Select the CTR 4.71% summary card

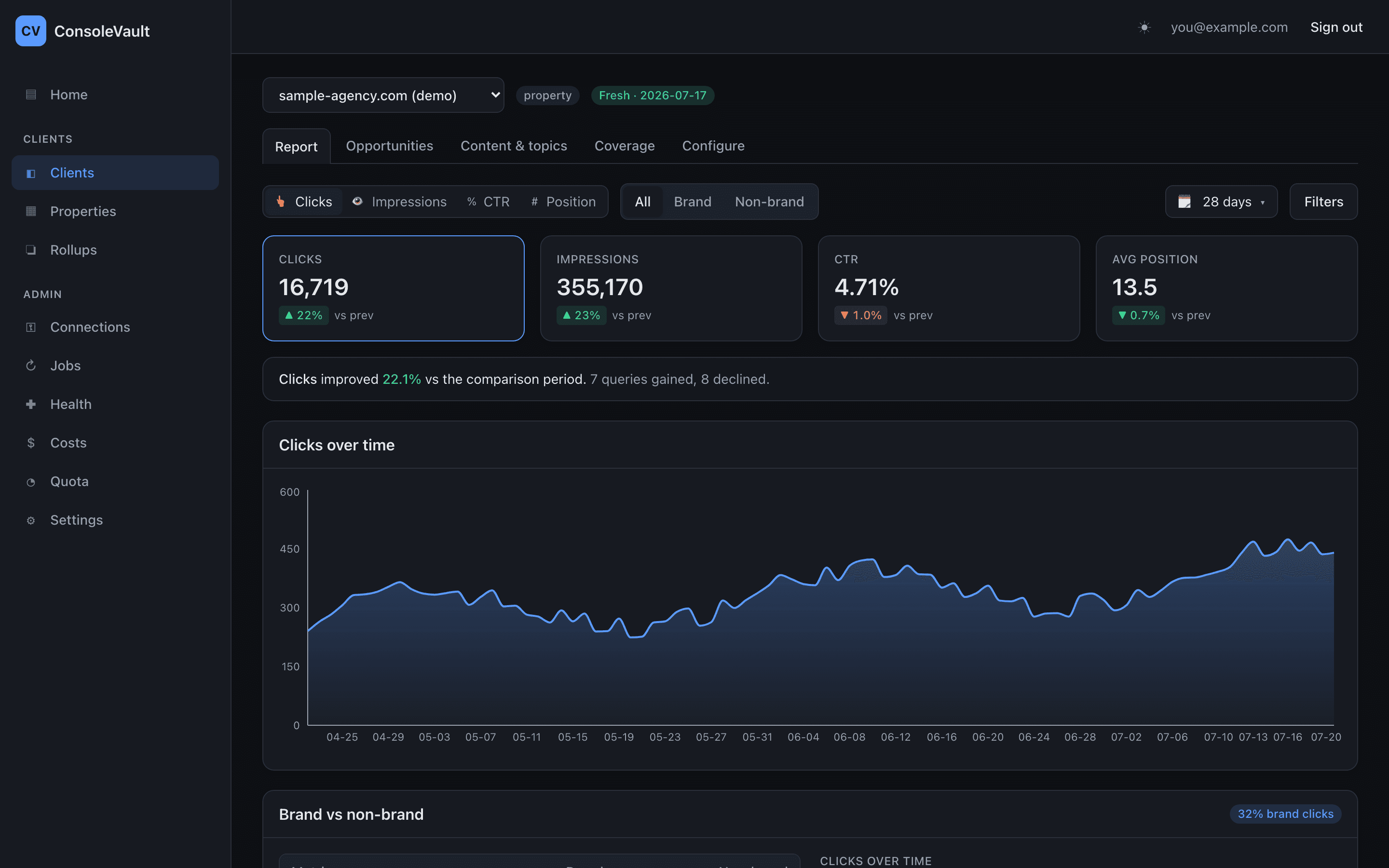click(x=949, y=288)
